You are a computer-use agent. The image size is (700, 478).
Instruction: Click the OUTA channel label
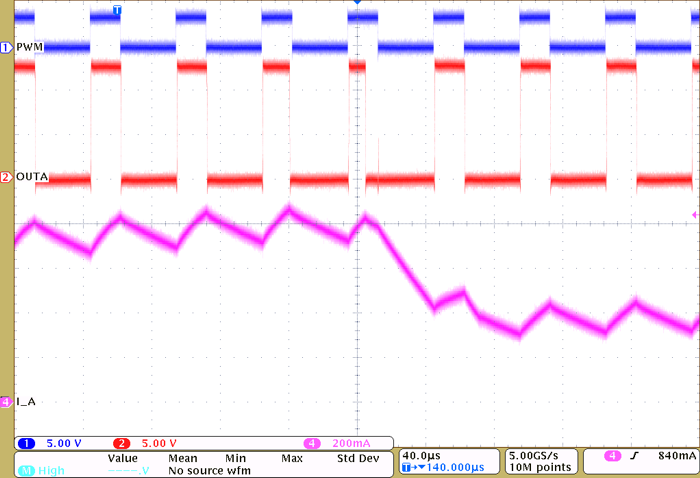click(x=32, y=177)
